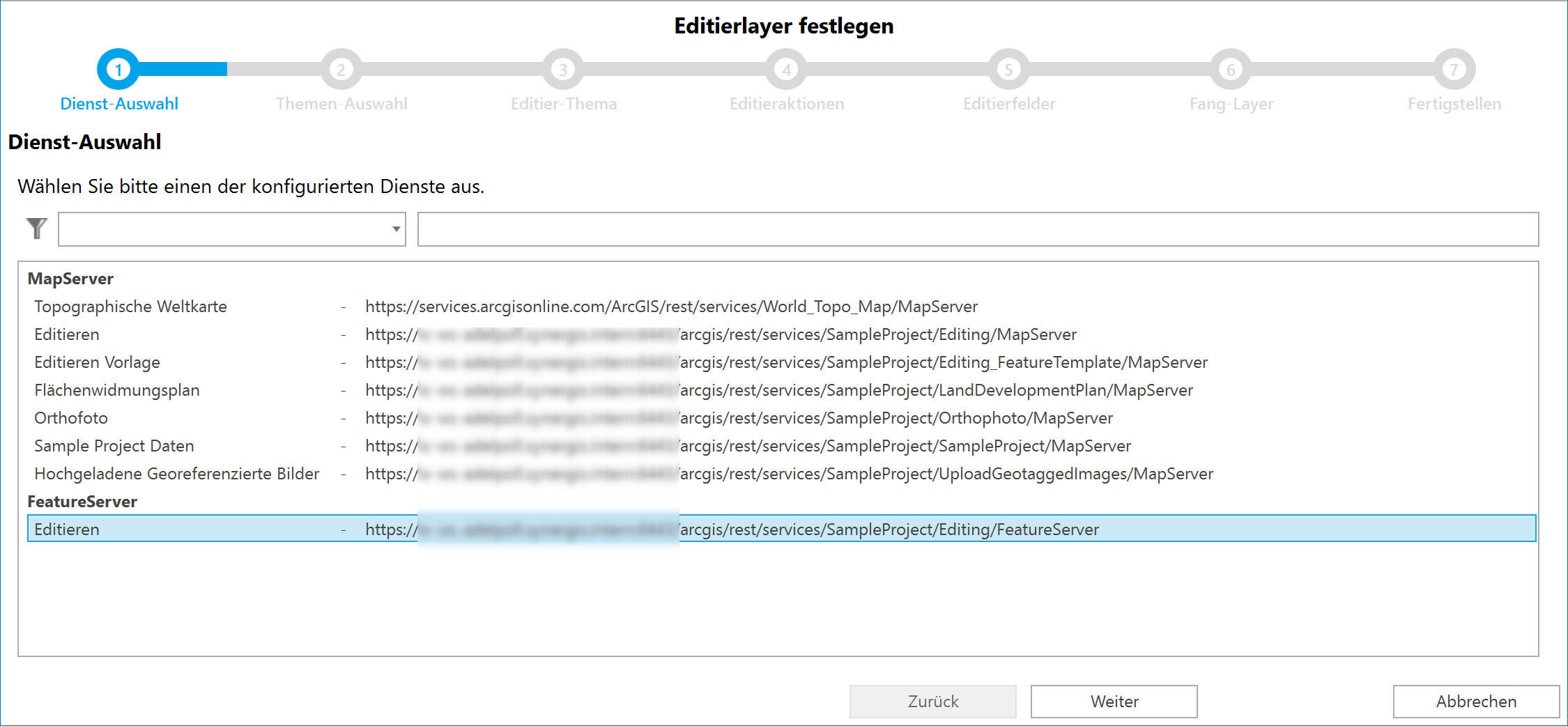The image size is (1568, 726).
Task: Click the search text field
Action: click(x=976, y=229)
